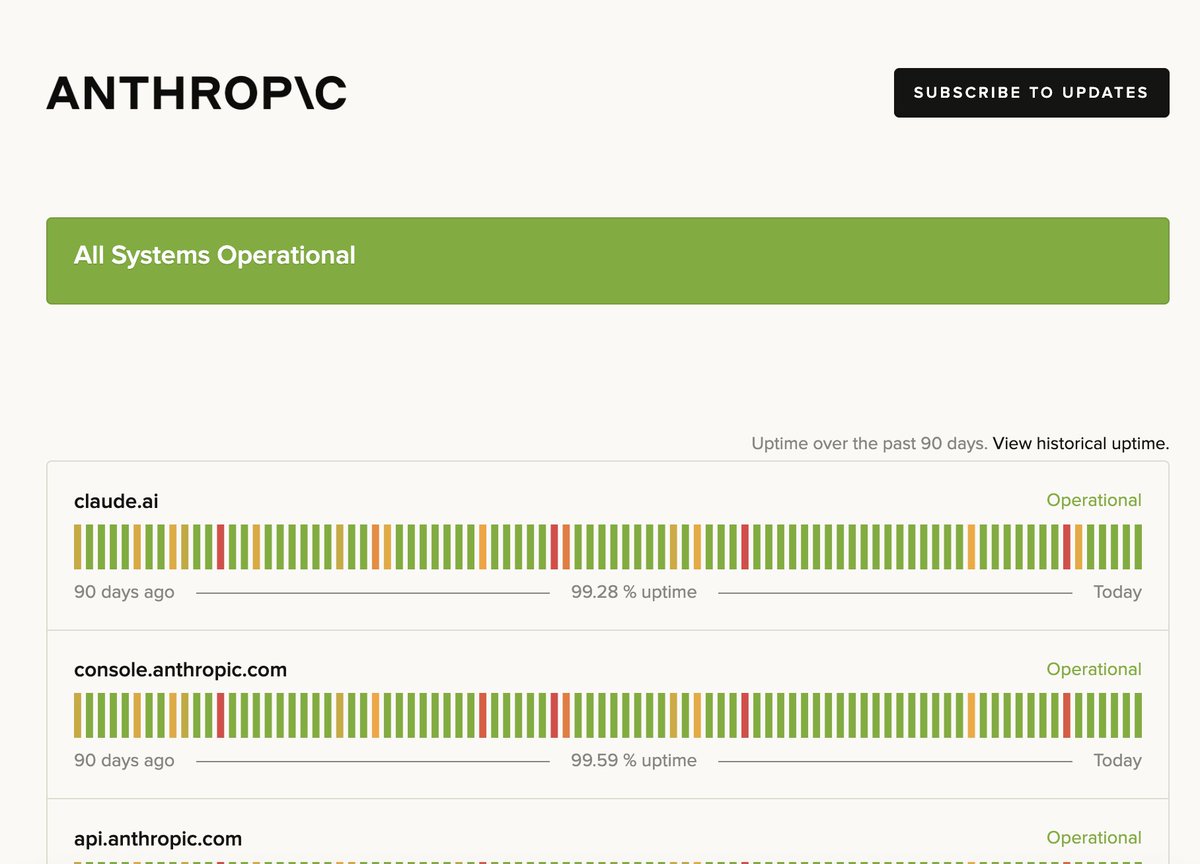Click 'Today' label under console.anthropic.com

(1117, 761)
